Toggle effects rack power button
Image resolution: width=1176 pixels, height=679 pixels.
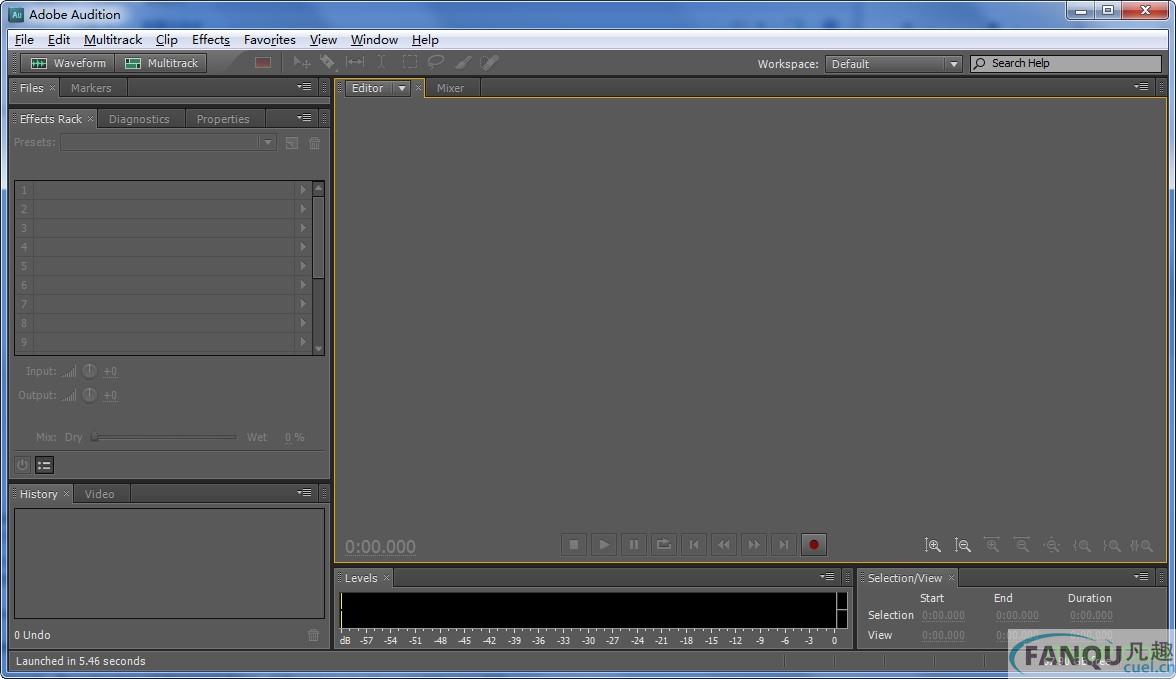(x=22, y=465)
